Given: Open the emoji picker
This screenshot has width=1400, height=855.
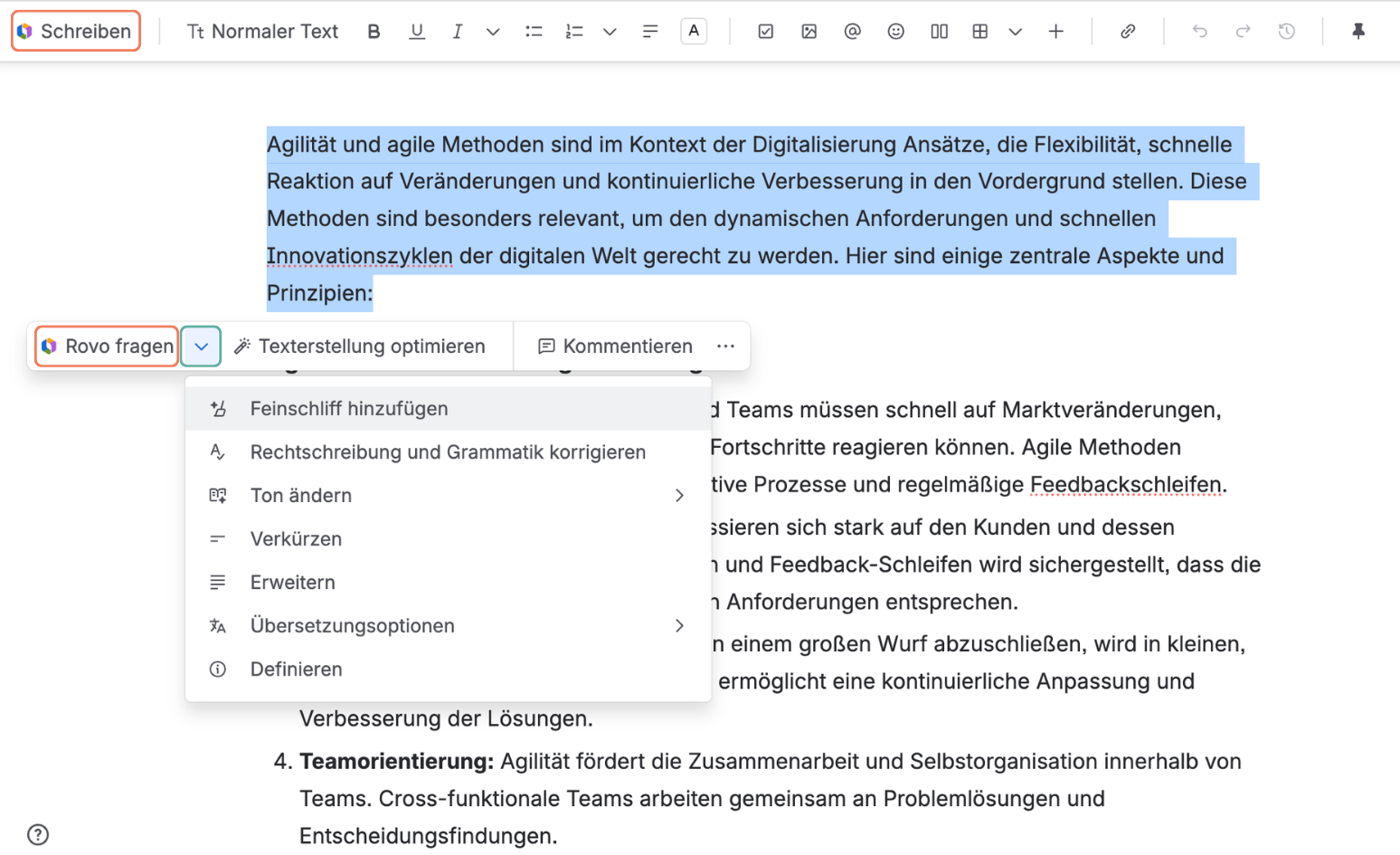Looking at the screenshot, I should [x=895, y=32].
